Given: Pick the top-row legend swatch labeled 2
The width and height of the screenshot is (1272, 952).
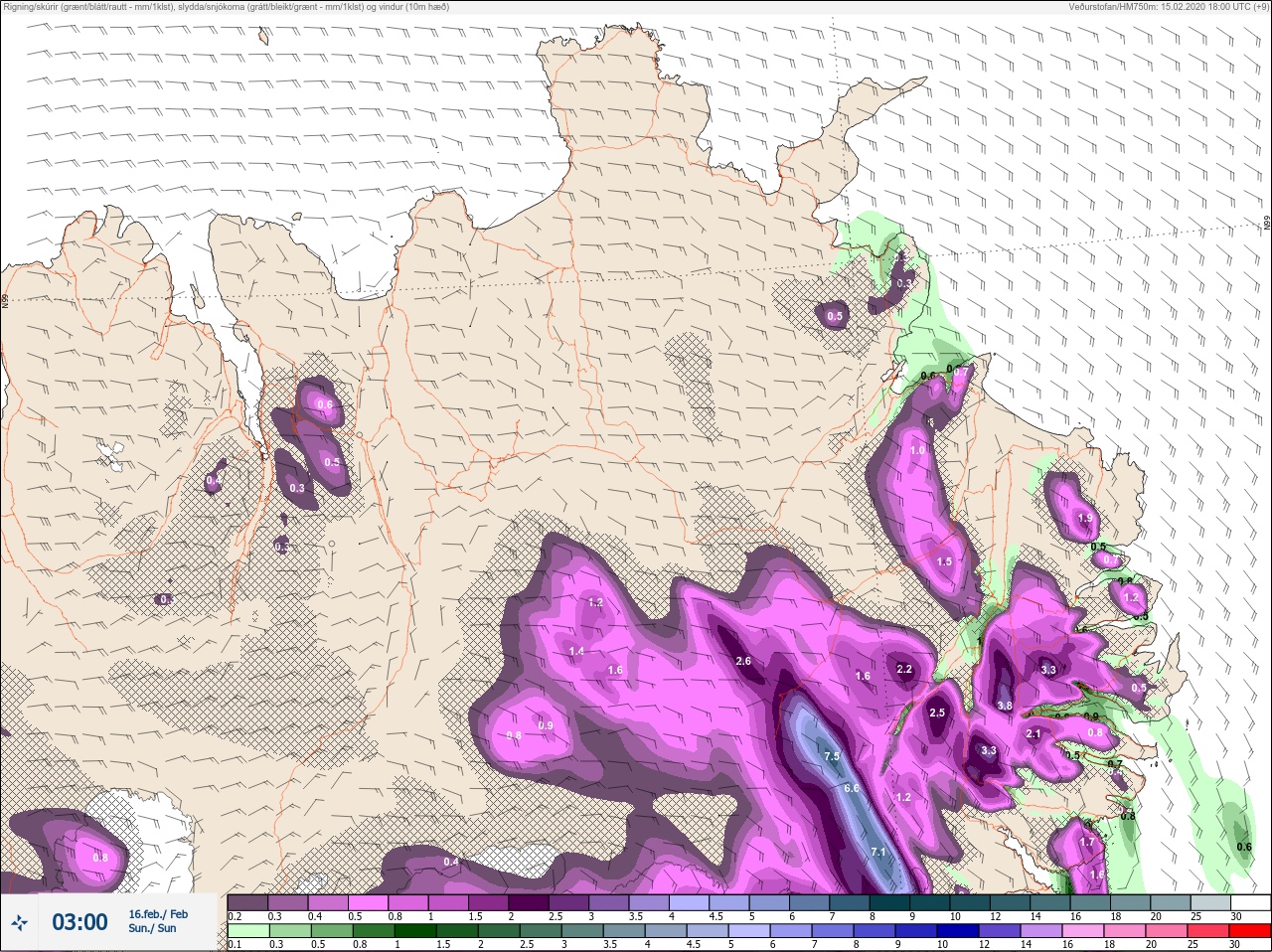Looking at the screenshot, I should 528,902.
